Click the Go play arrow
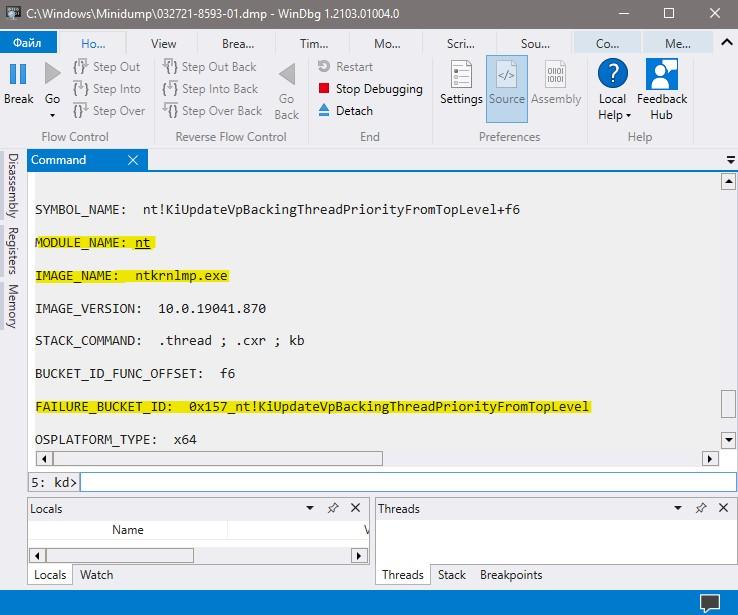The height and width of the screenshot is (615, 738). [52, 74]
